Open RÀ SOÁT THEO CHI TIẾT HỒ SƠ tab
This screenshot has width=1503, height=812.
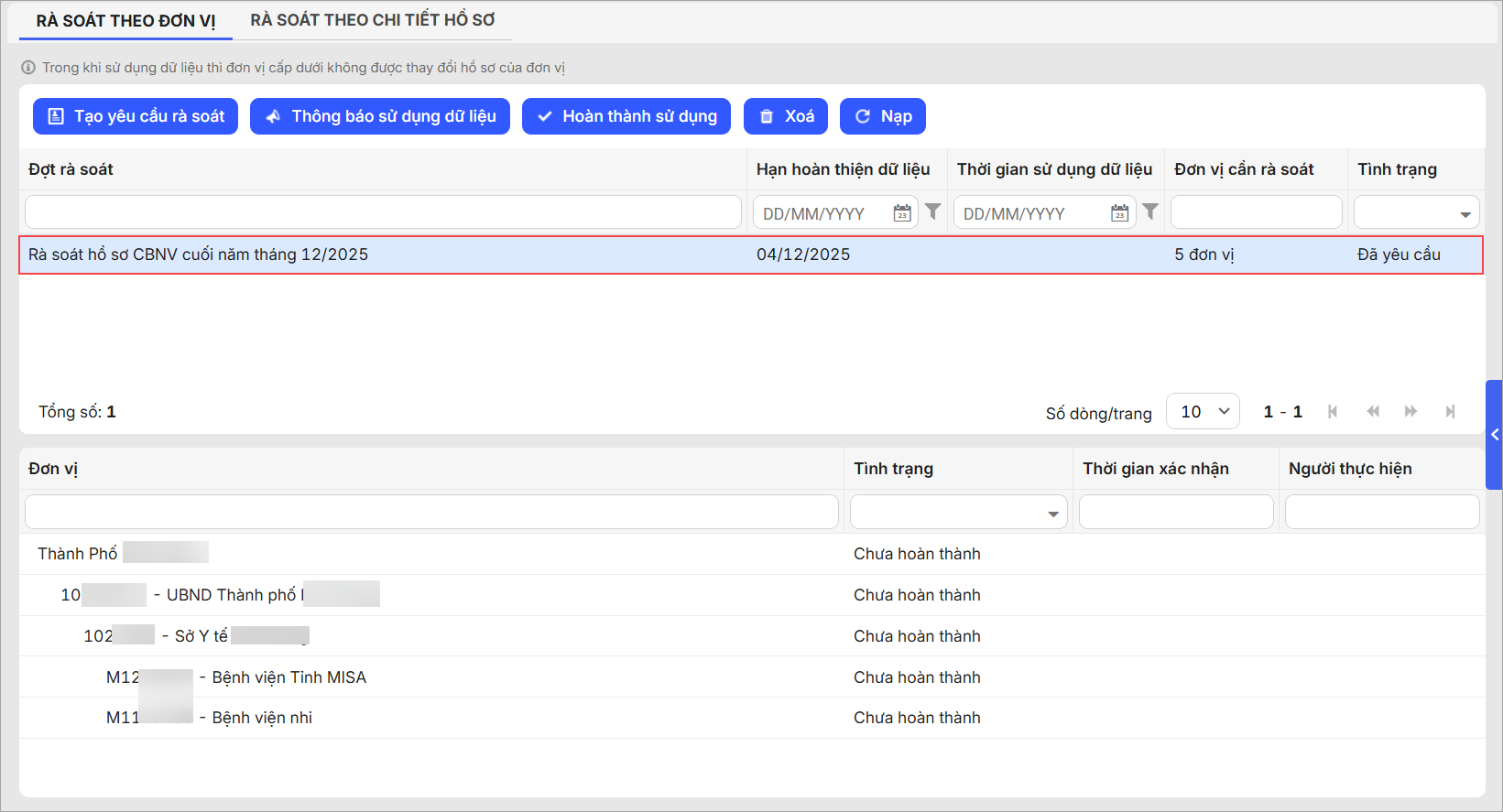tap(373, 20)
